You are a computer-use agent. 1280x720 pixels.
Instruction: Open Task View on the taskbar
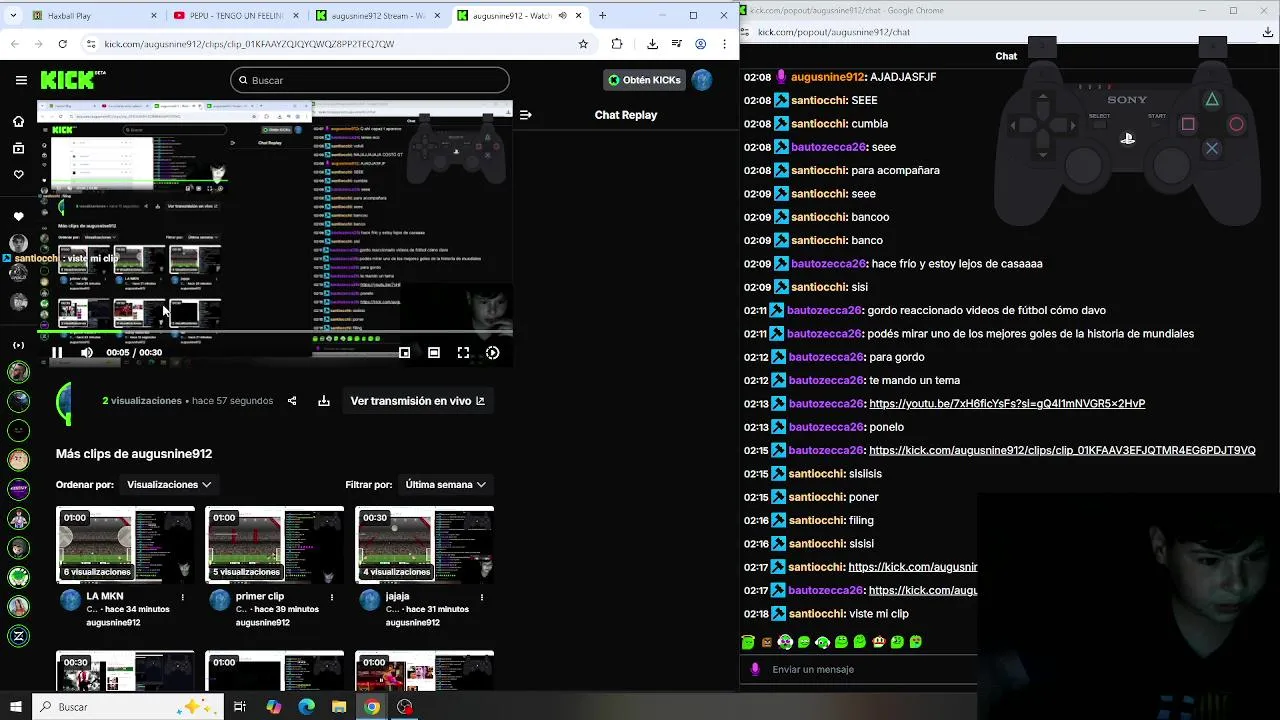tap(240, 707)
